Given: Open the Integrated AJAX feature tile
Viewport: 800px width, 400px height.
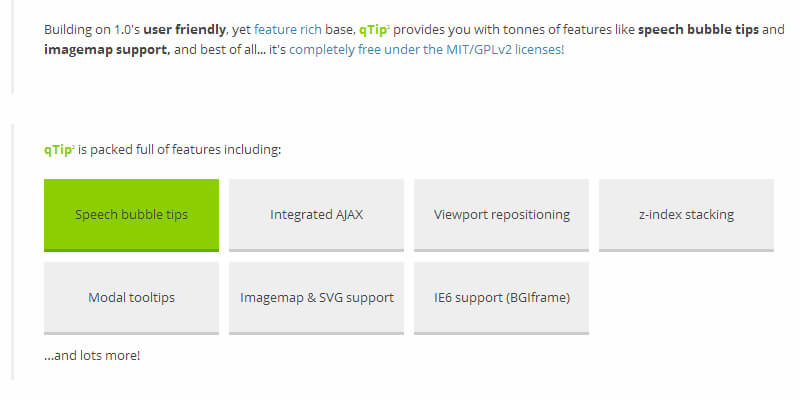Looking at the screenshot, I should [x=316, y=214].
